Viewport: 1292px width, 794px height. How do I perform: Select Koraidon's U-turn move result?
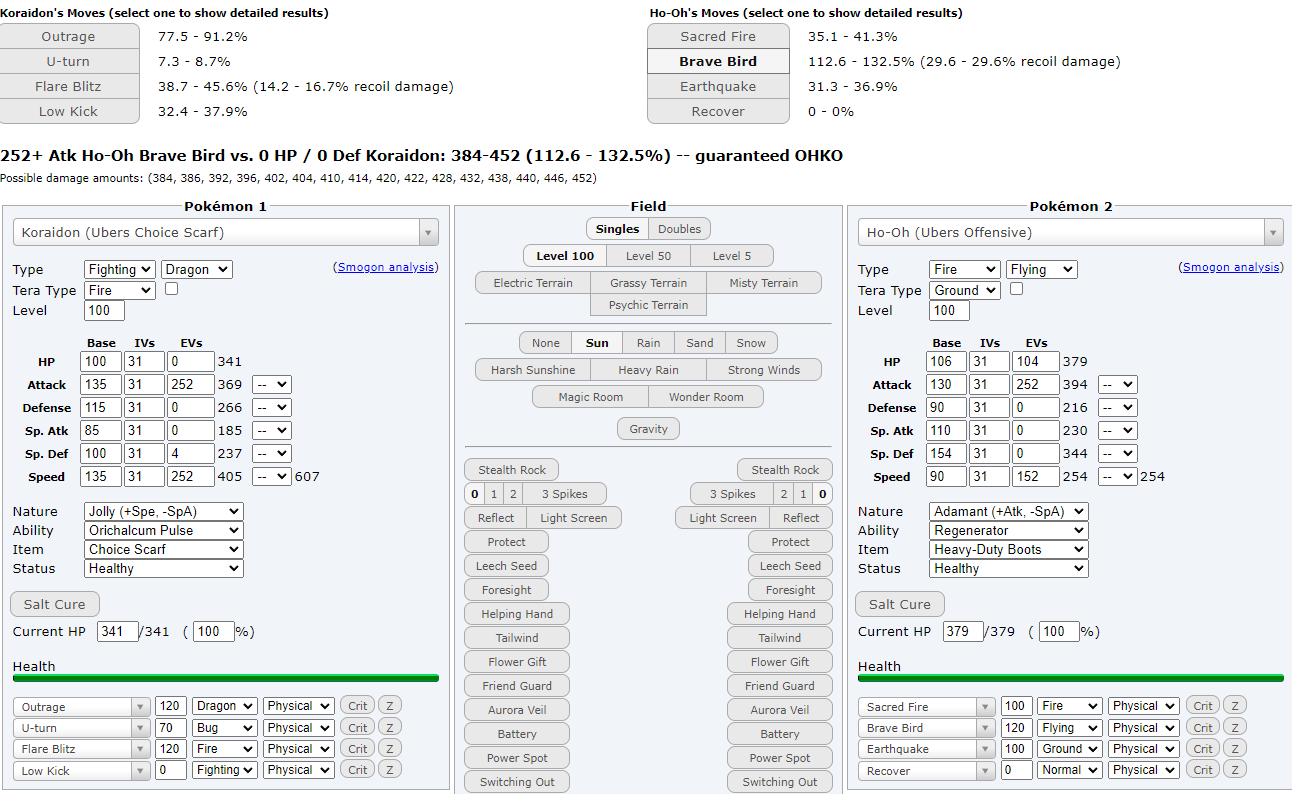[69, 61]
